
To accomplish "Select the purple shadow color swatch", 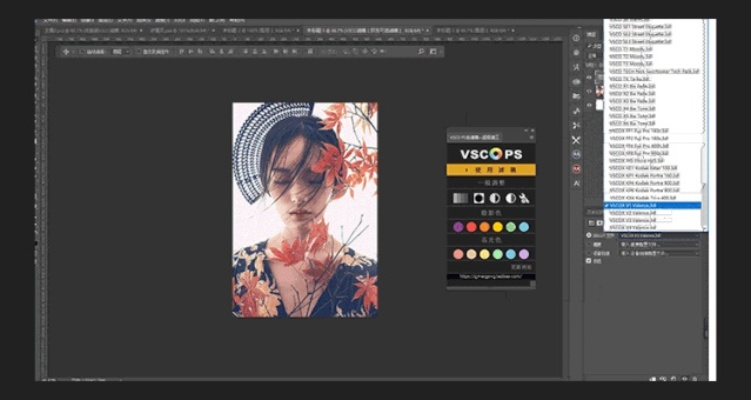I will click(x=458, y=227).
